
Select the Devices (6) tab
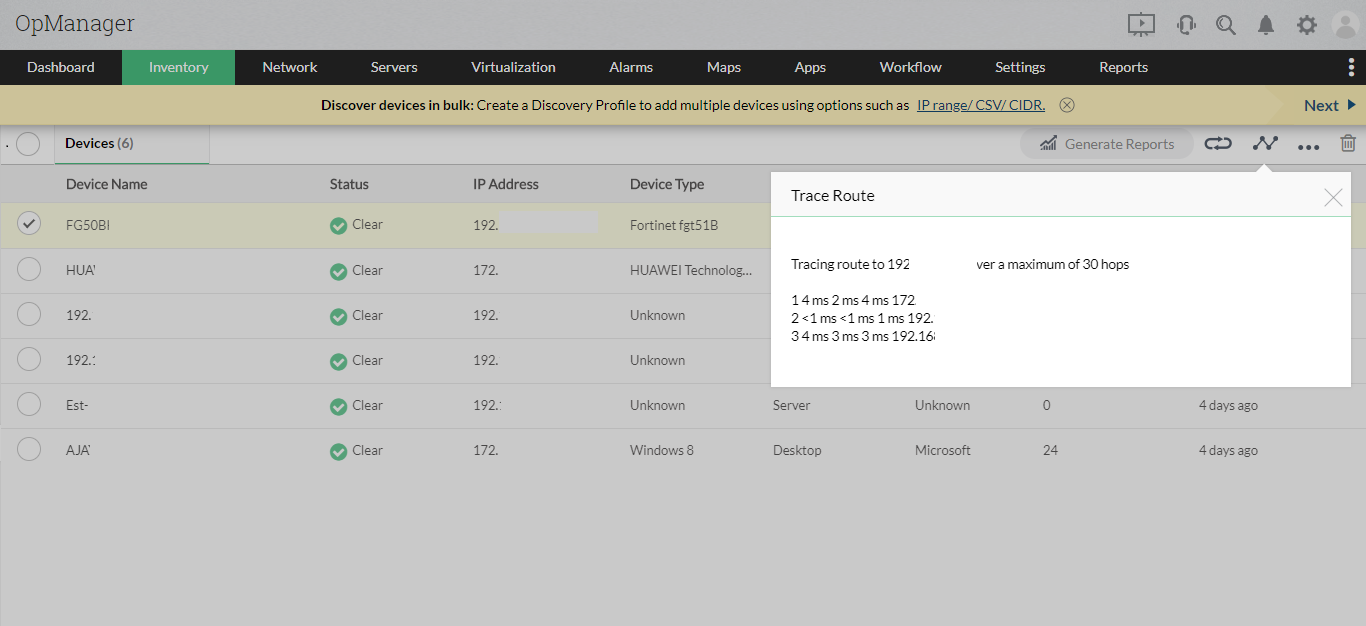(132, 144)
